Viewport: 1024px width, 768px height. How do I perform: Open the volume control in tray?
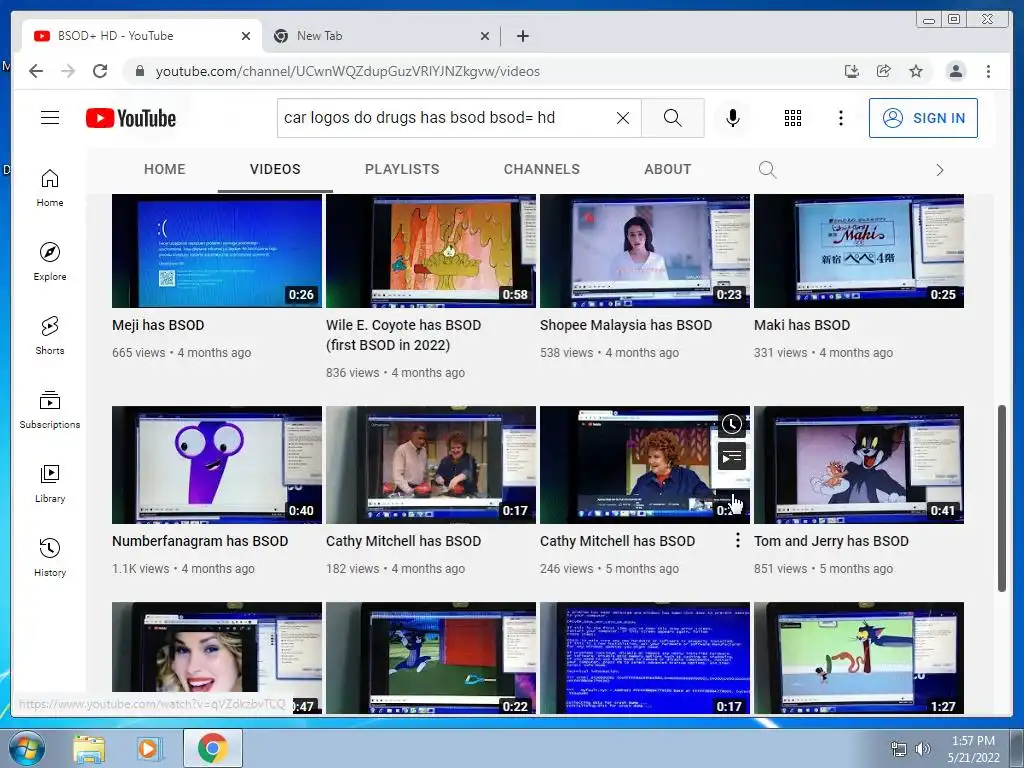click(x=923, y=749)
